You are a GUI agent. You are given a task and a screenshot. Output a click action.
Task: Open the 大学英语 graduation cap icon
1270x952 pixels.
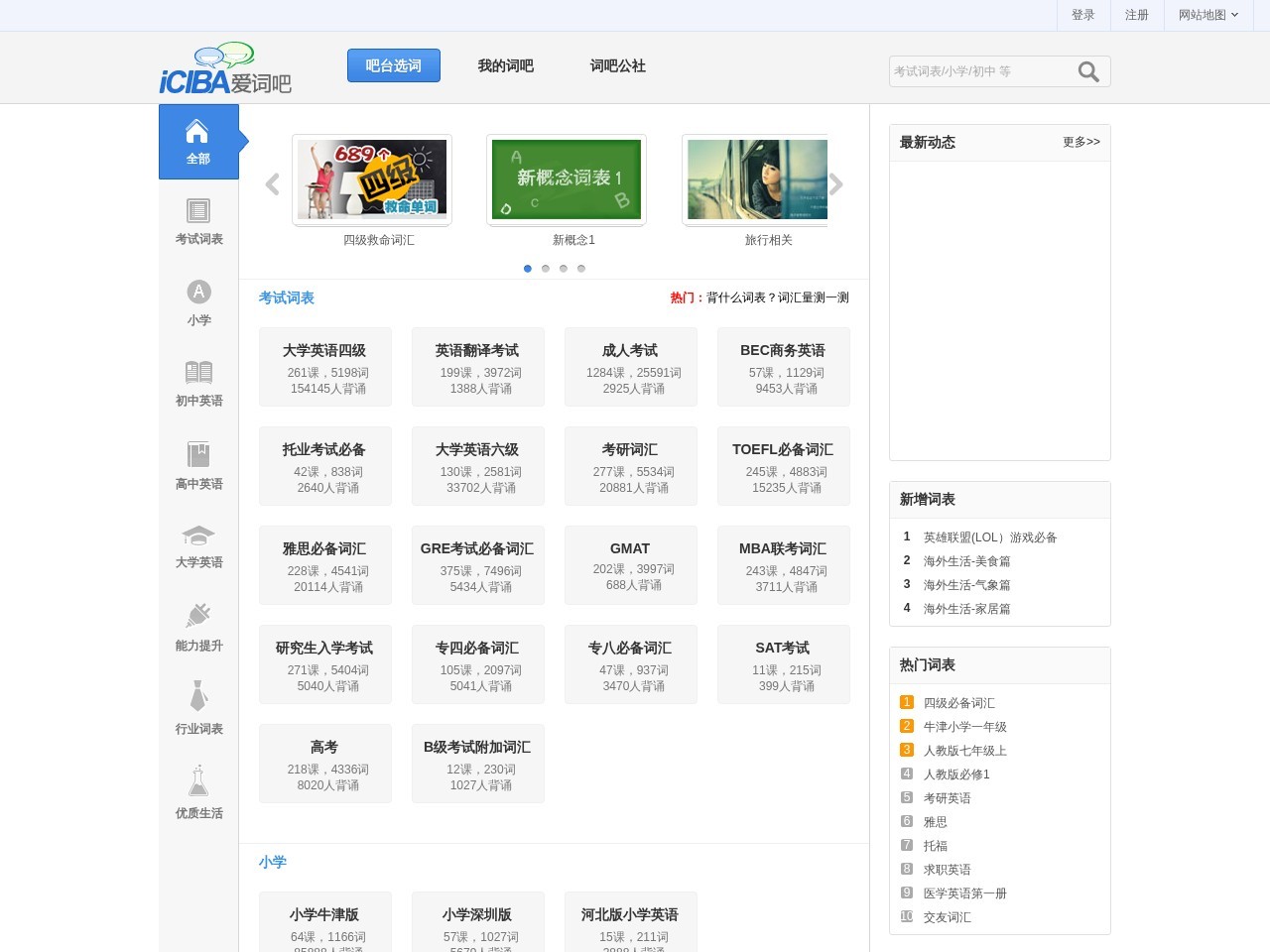197,535
